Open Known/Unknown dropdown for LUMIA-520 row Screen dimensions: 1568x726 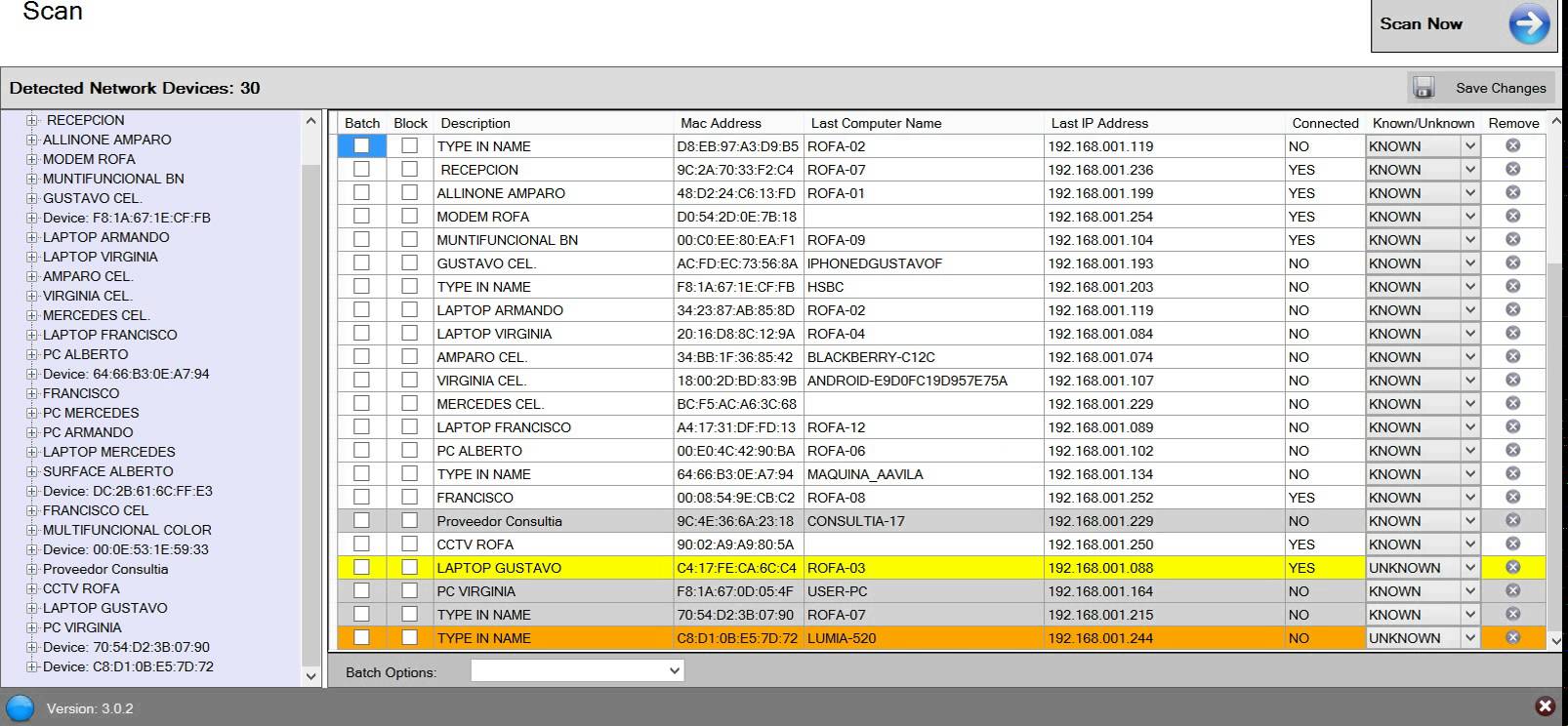[x=1469, y=638]
